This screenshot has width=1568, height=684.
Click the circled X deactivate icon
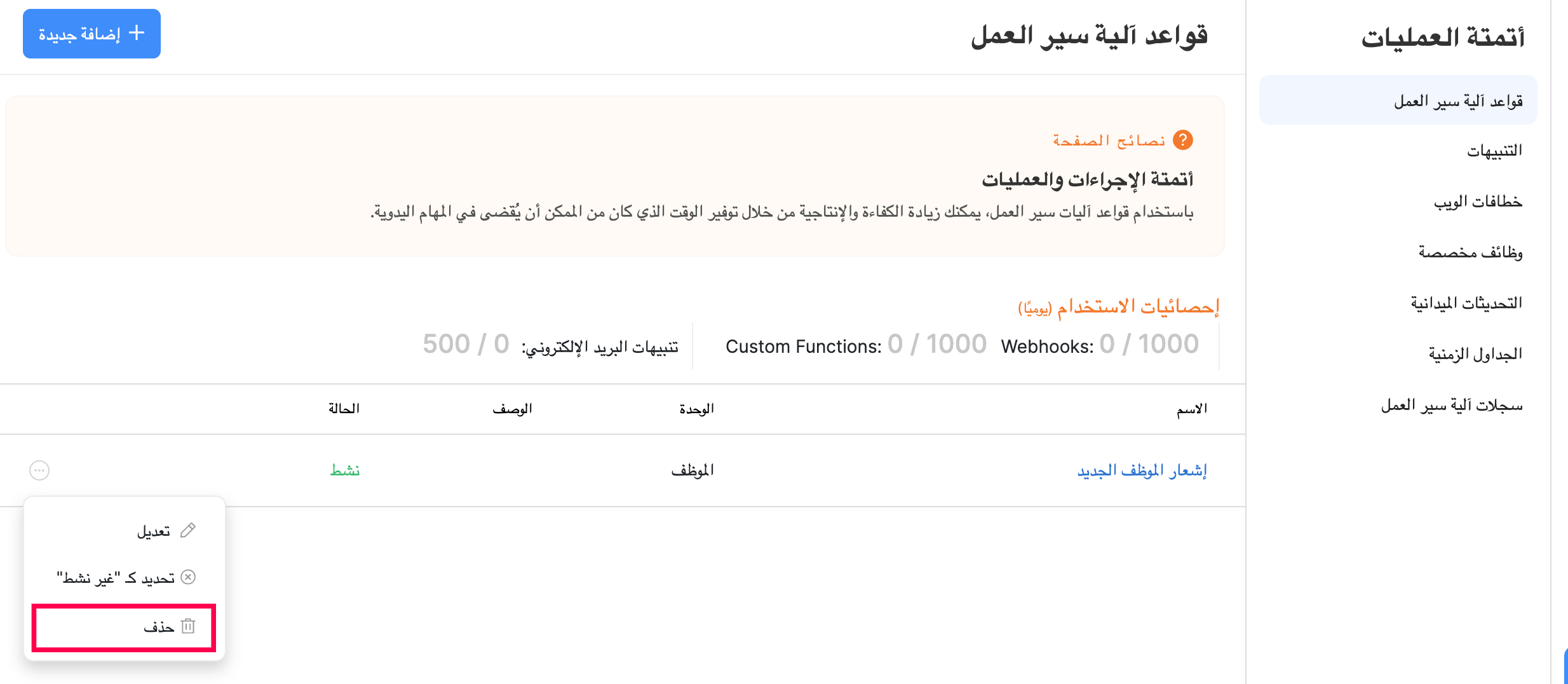pos(188,577)
